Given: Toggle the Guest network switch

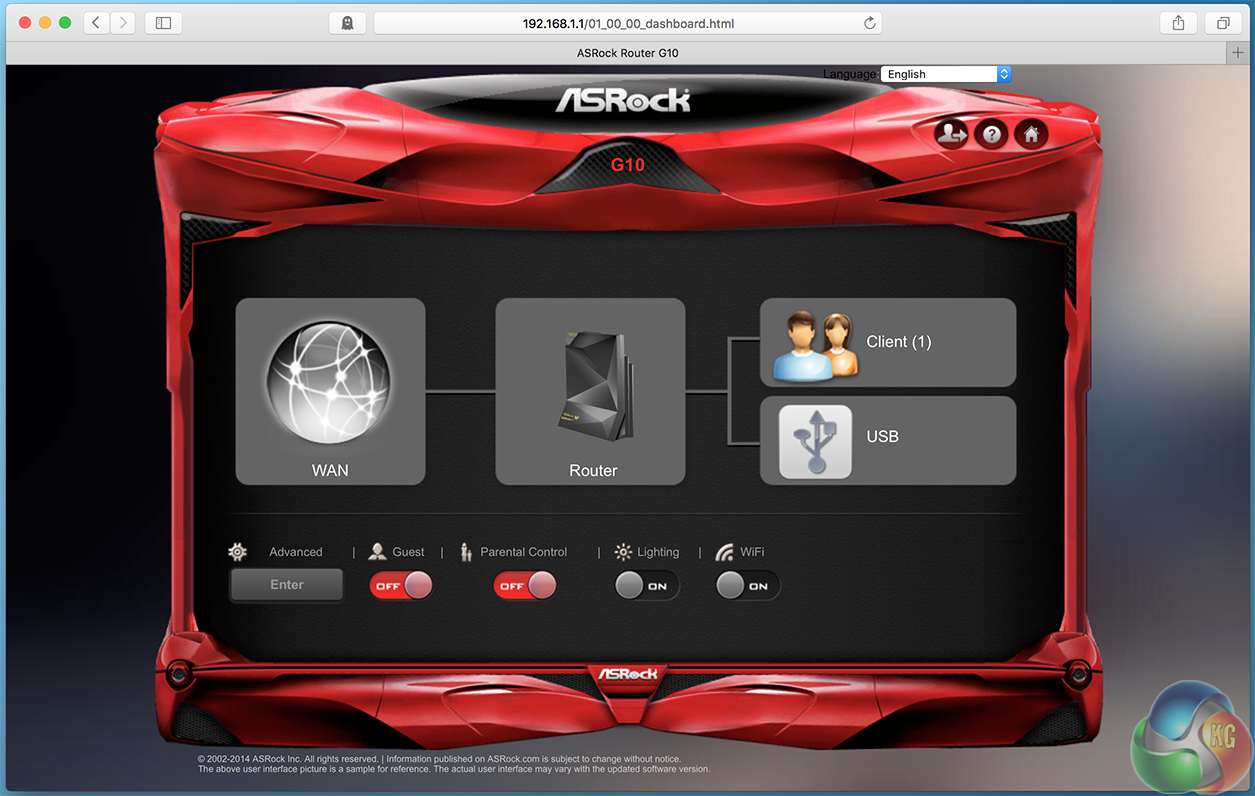Looking at the screenshot, I should coord(401,586).
